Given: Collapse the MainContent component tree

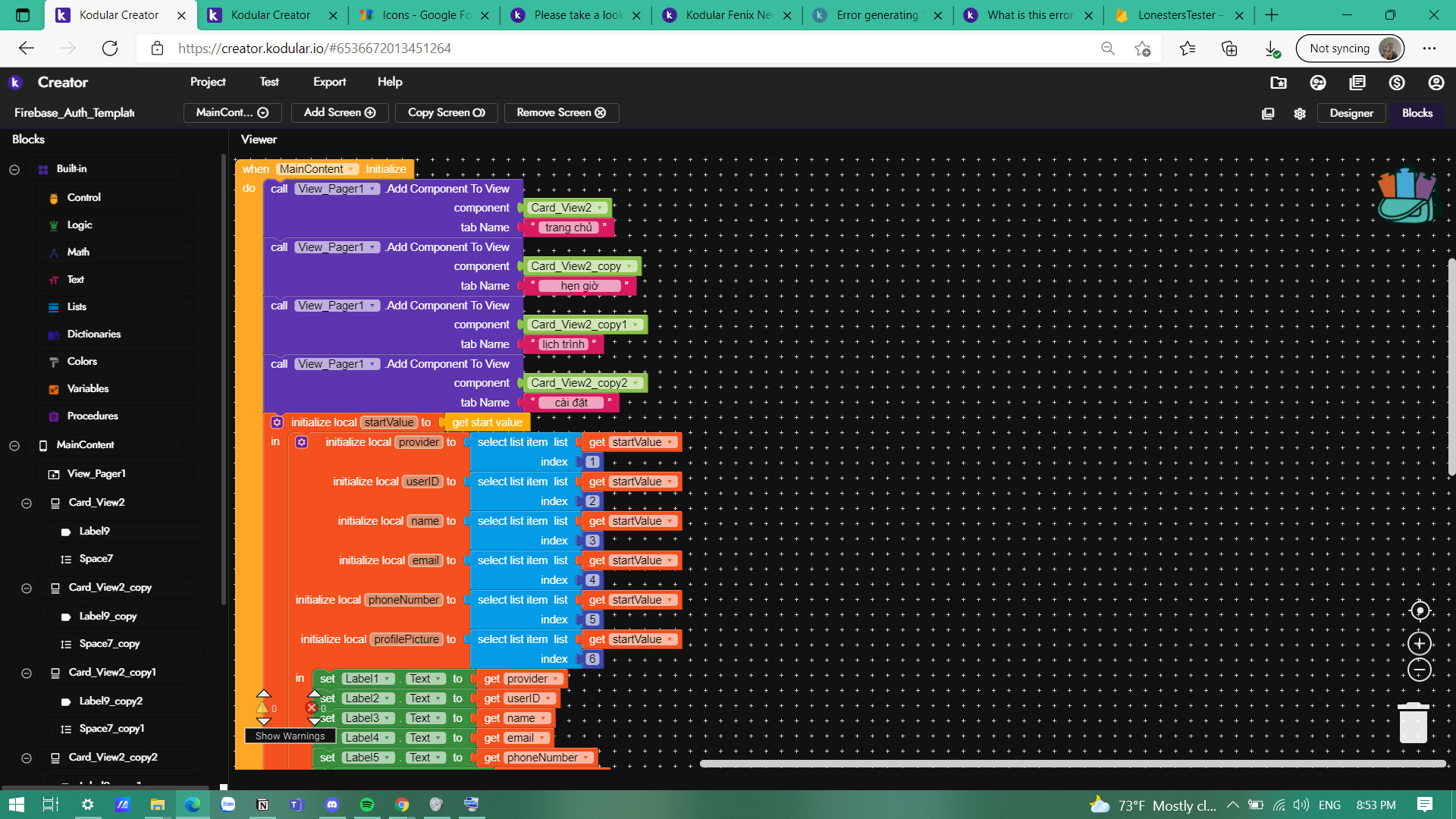Looking at the screenshot, I should tap(14, 446).
